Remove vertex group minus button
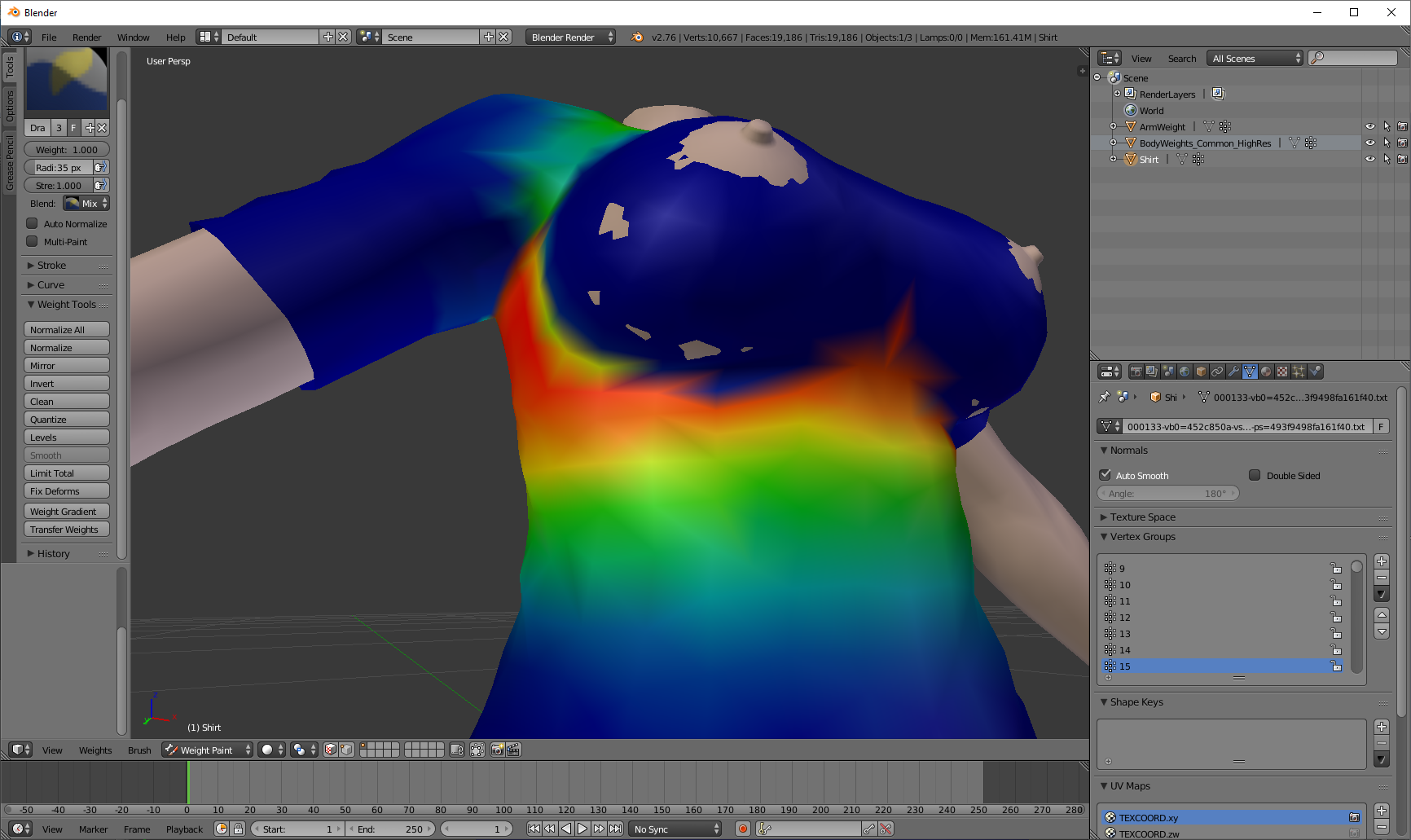 click(1382, 578)
